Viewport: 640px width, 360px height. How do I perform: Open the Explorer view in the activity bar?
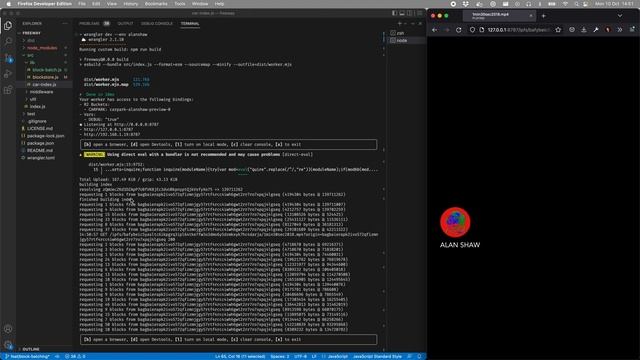tap(8, 26)
